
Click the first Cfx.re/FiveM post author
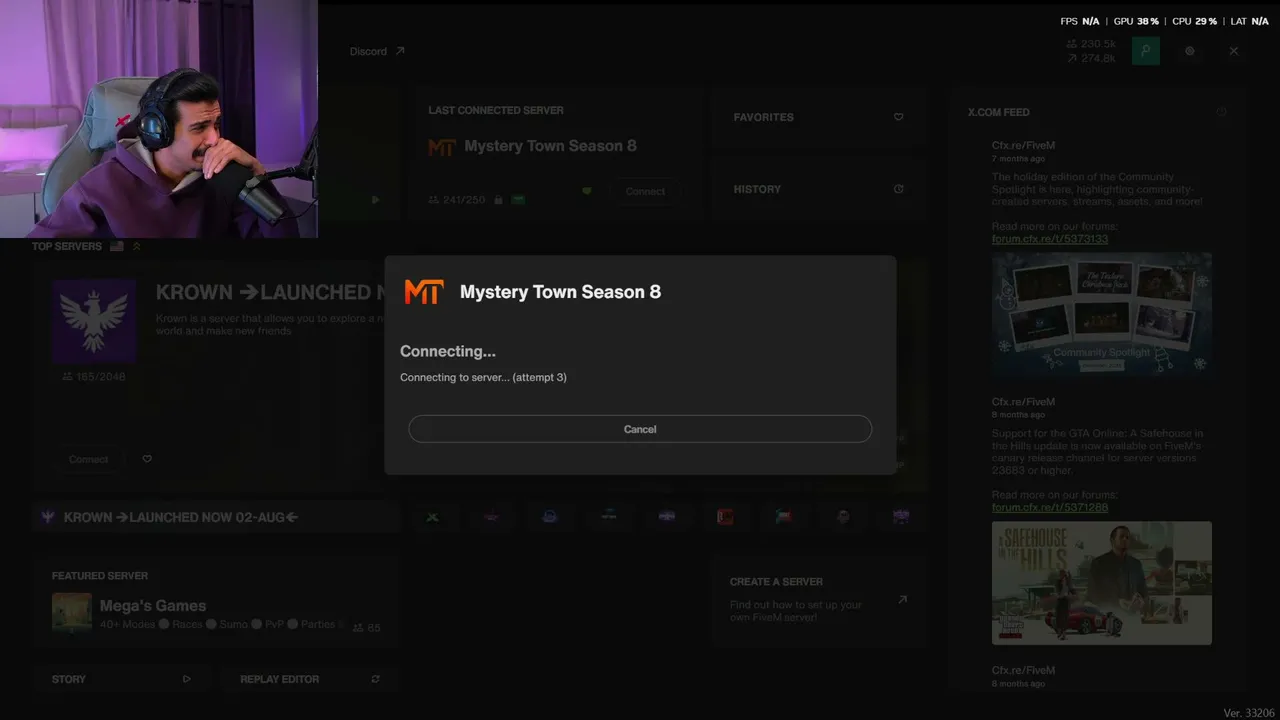click(1023, 145)
